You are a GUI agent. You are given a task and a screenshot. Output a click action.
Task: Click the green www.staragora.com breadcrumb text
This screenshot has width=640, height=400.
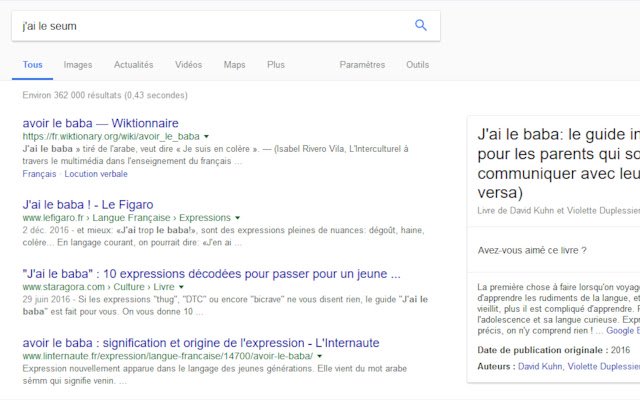point(98,287)
